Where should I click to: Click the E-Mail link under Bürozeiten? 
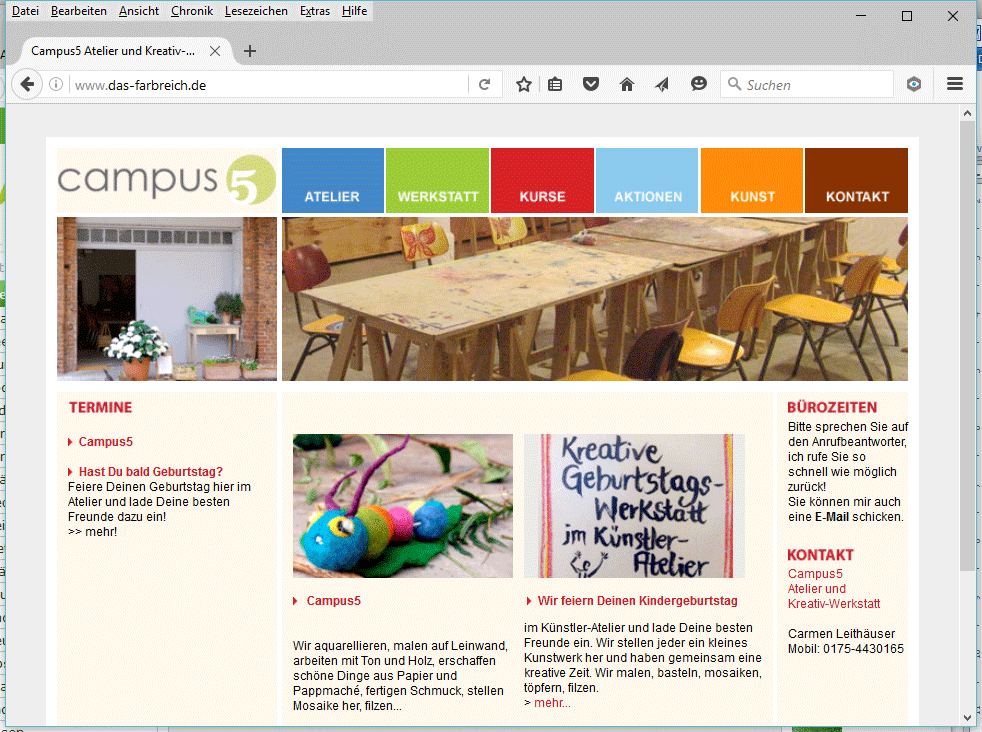(x=831, y=517)
